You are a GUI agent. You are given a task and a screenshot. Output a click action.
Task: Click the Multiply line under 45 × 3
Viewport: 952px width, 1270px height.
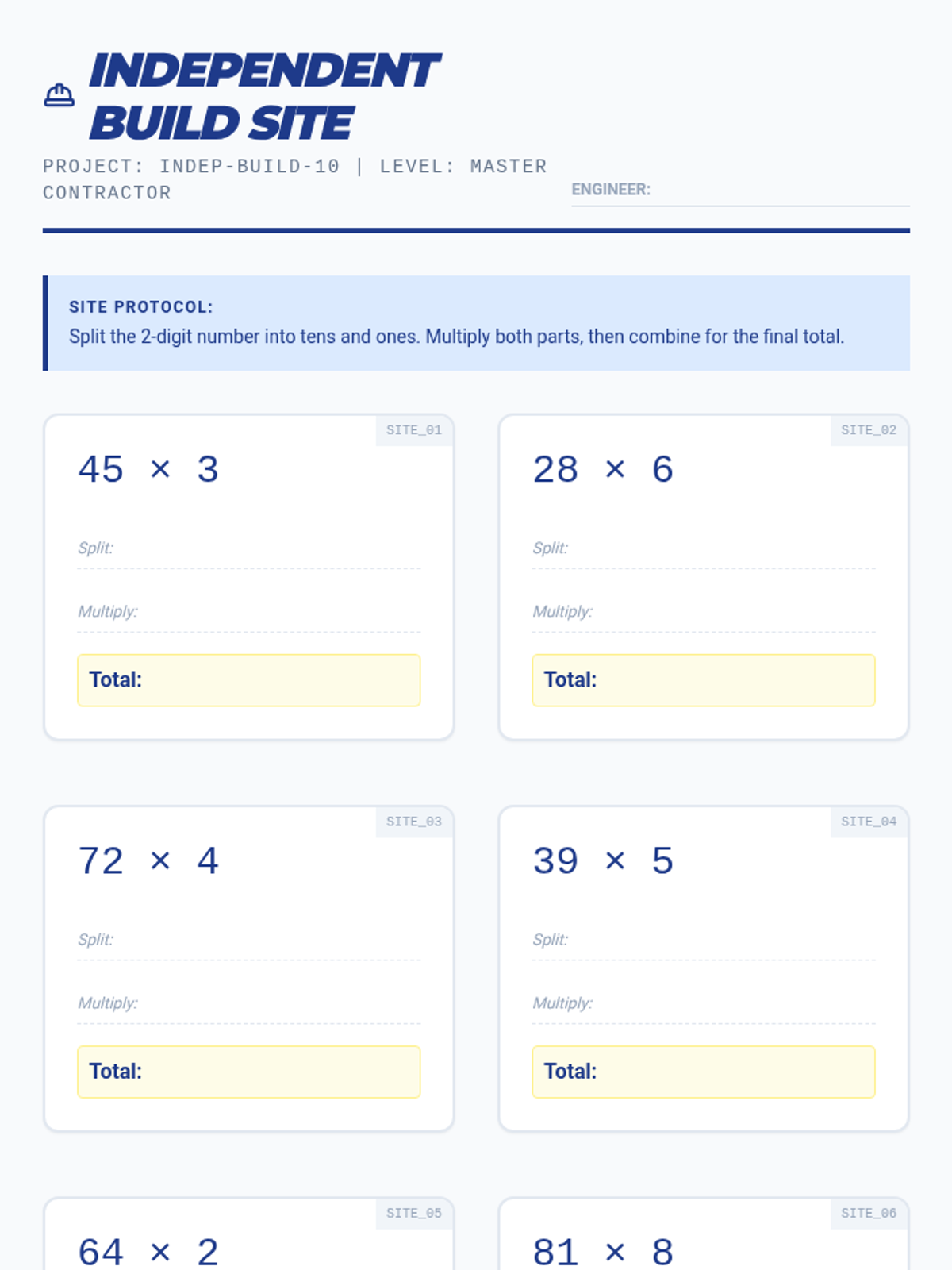coord(248,614)
